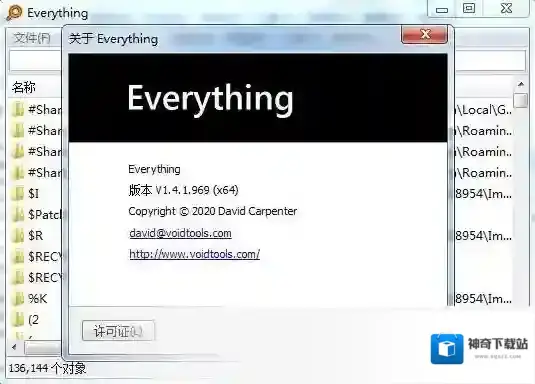
Task: Close the 关于 Everything dialog
Action: [x=424, y=34]
